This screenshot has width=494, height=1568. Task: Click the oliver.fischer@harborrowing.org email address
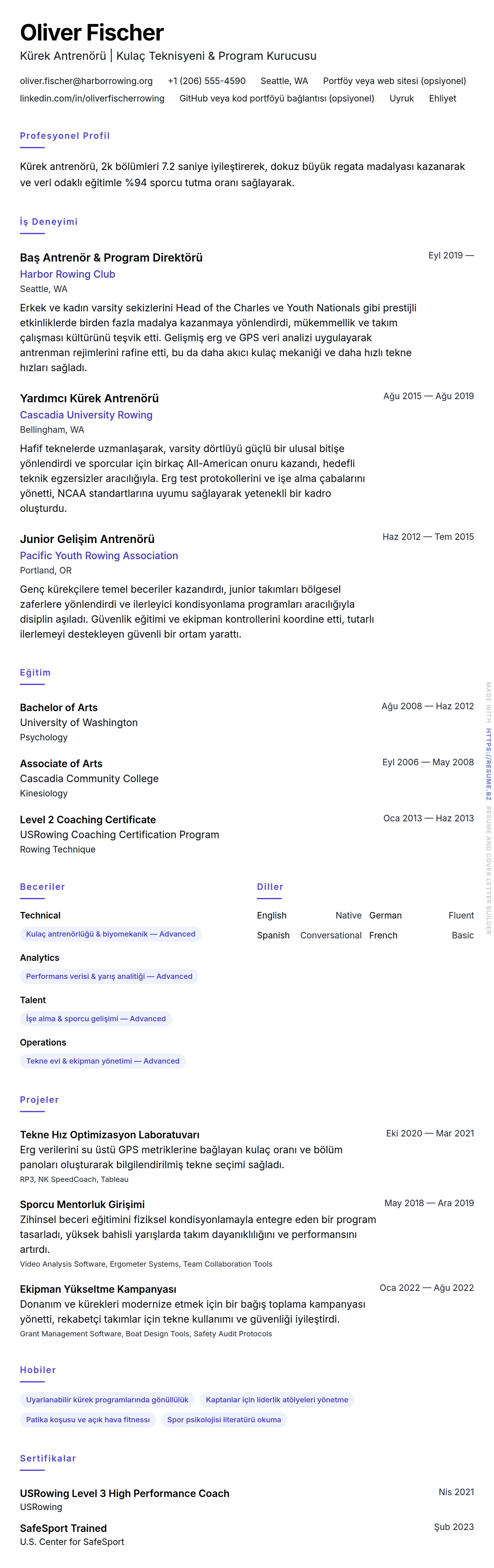point(86,81)
